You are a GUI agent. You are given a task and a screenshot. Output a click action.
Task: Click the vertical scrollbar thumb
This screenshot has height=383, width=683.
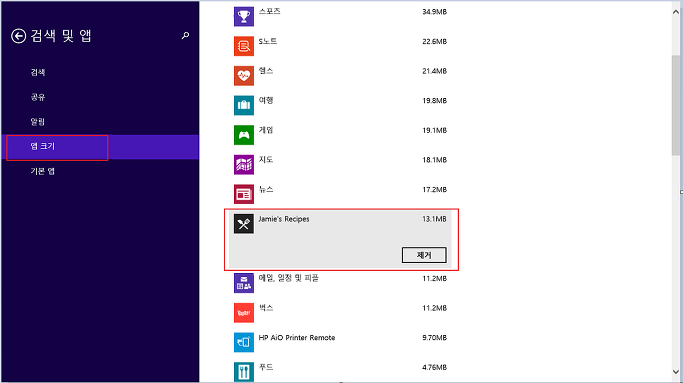pyautogui.click(x=676, y=105)
